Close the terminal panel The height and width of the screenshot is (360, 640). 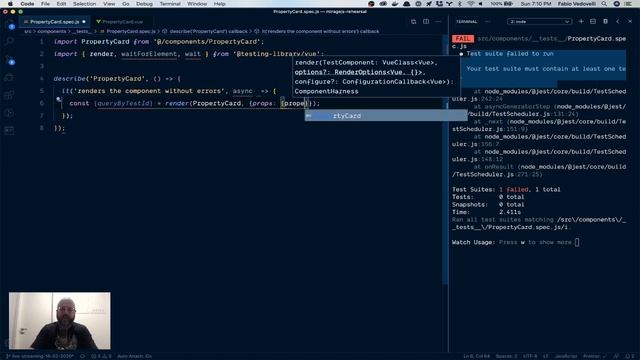(x=630, y=21)
